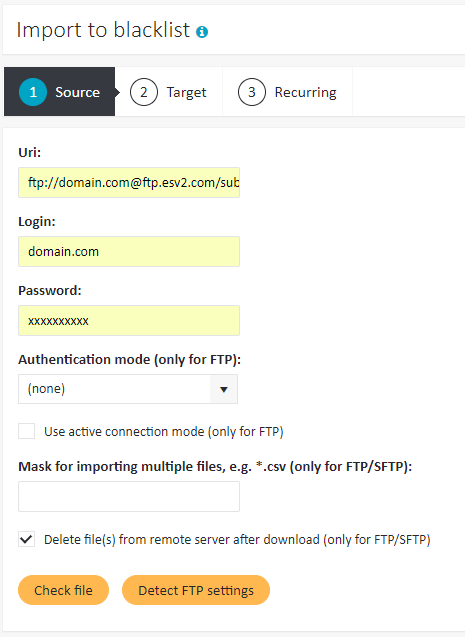The width and height of the screenshot is (465, 637).
Task: Switch to the Target step tab
Action: [169, 92]
